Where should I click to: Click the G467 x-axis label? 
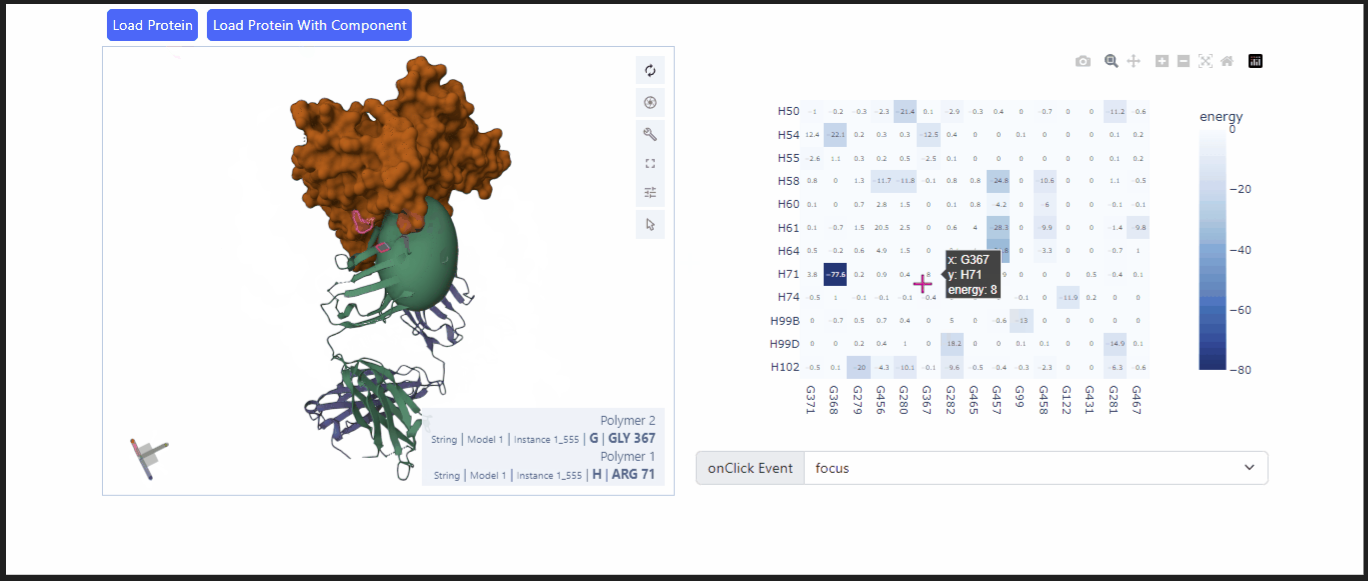click(1137, 399)
